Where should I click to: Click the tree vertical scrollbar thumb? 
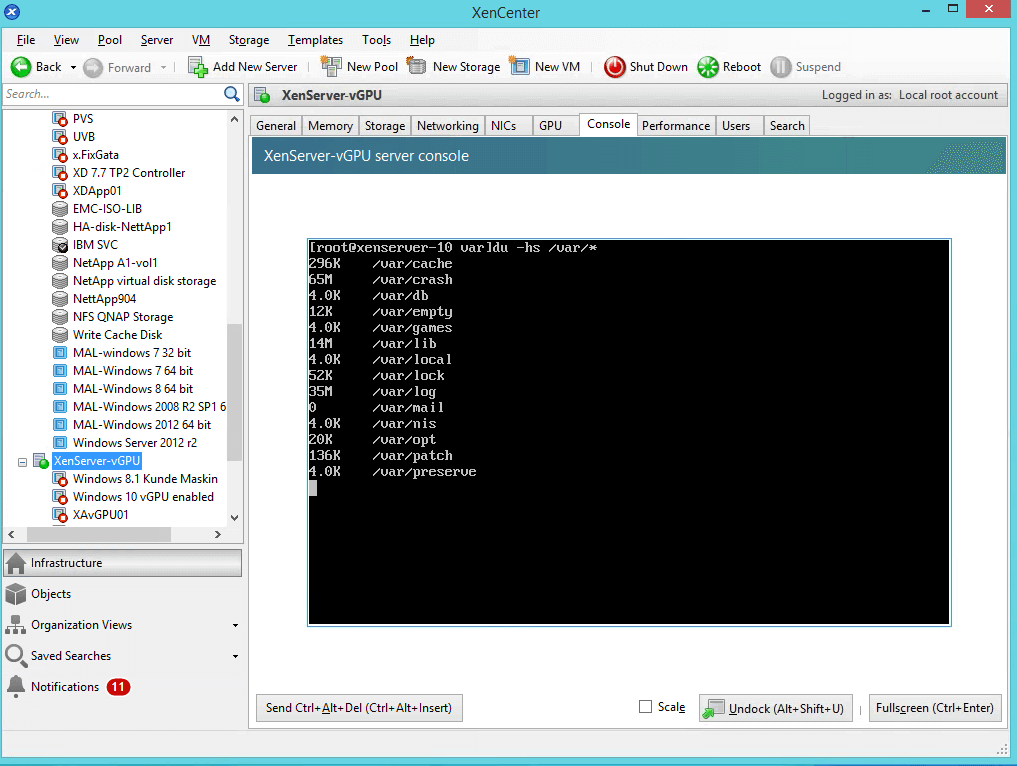click(x=234, y=392)
